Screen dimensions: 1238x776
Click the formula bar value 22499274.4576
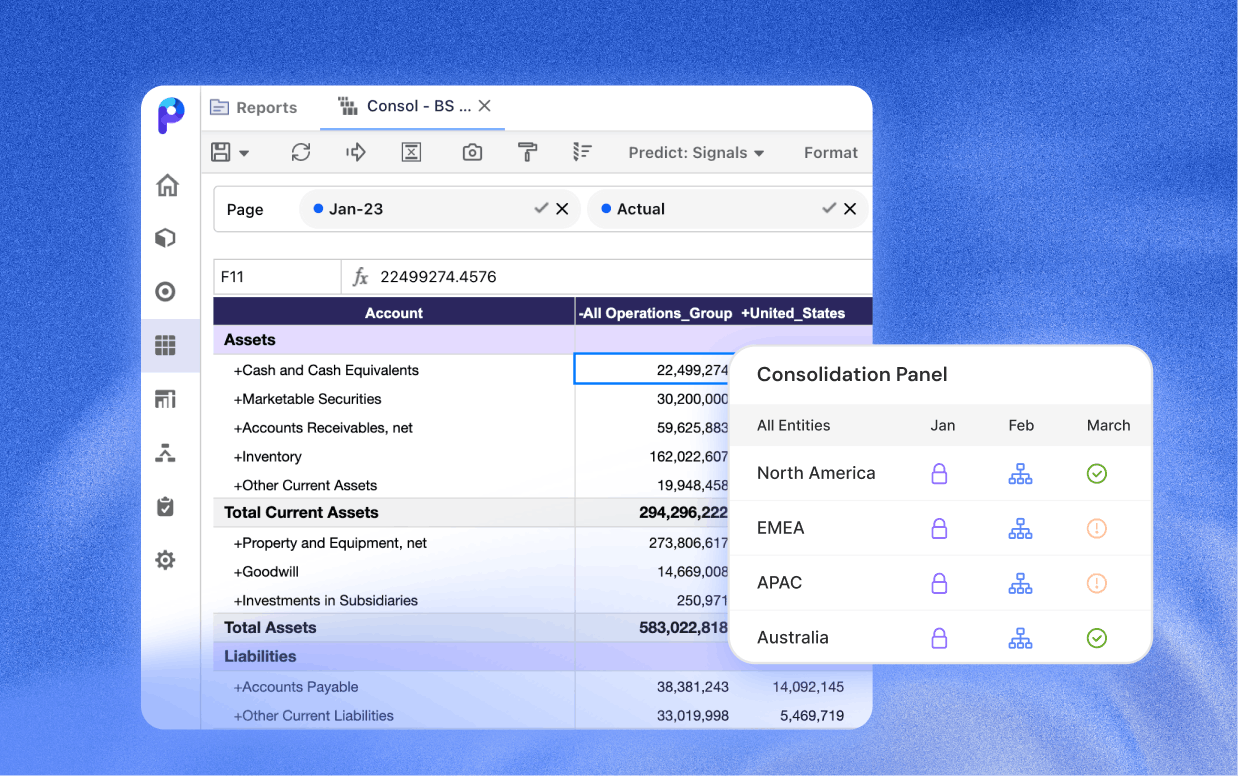[438, 277]
